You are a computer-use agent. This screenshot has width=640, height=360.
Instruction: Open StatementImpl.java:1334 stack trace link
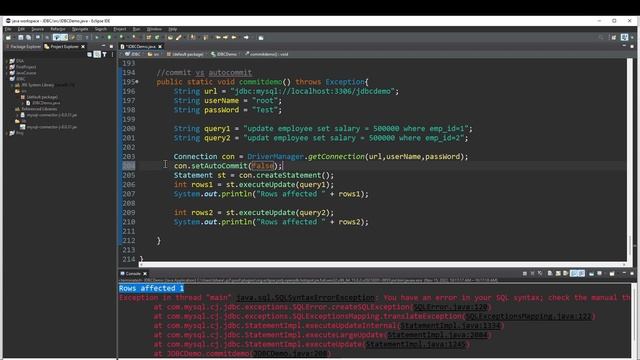tap(450, 326)
